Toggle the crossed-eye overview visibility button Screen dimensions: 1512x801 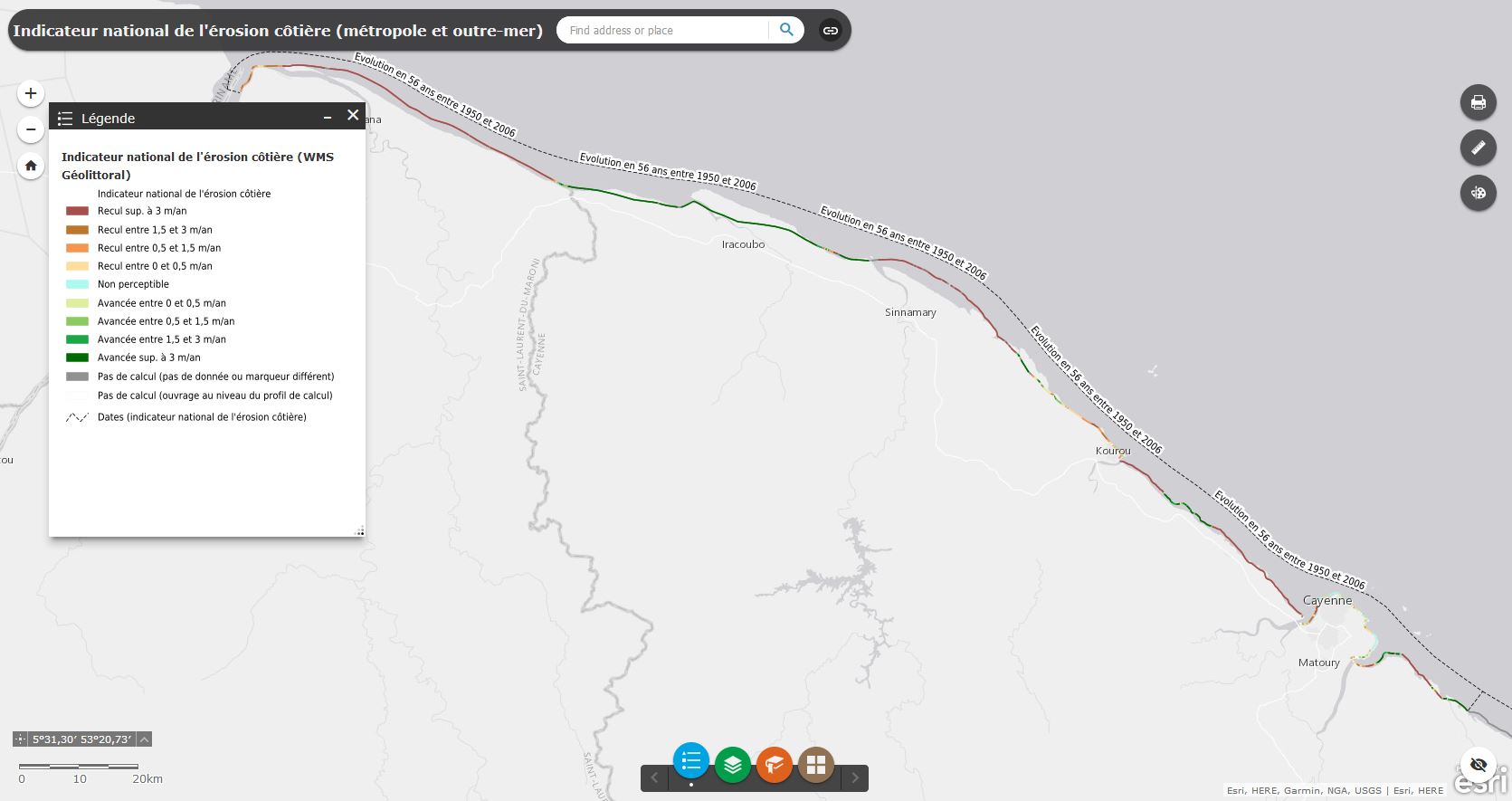[x=1479, y=765]
